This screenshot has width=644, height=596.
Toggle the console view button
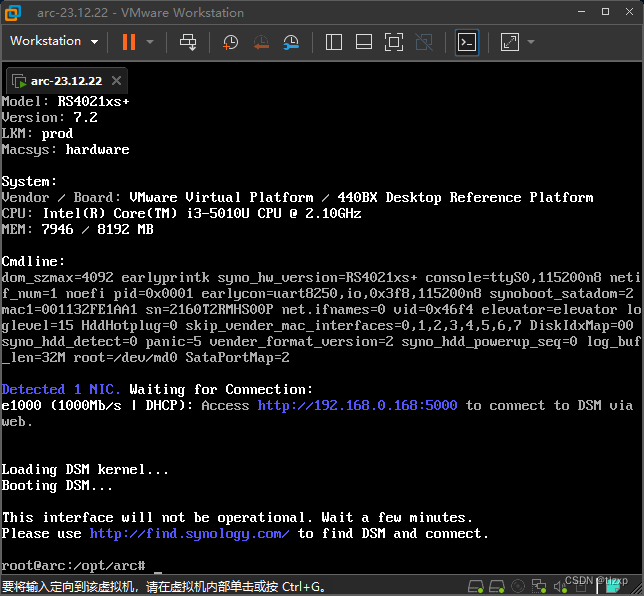(467, 42)
